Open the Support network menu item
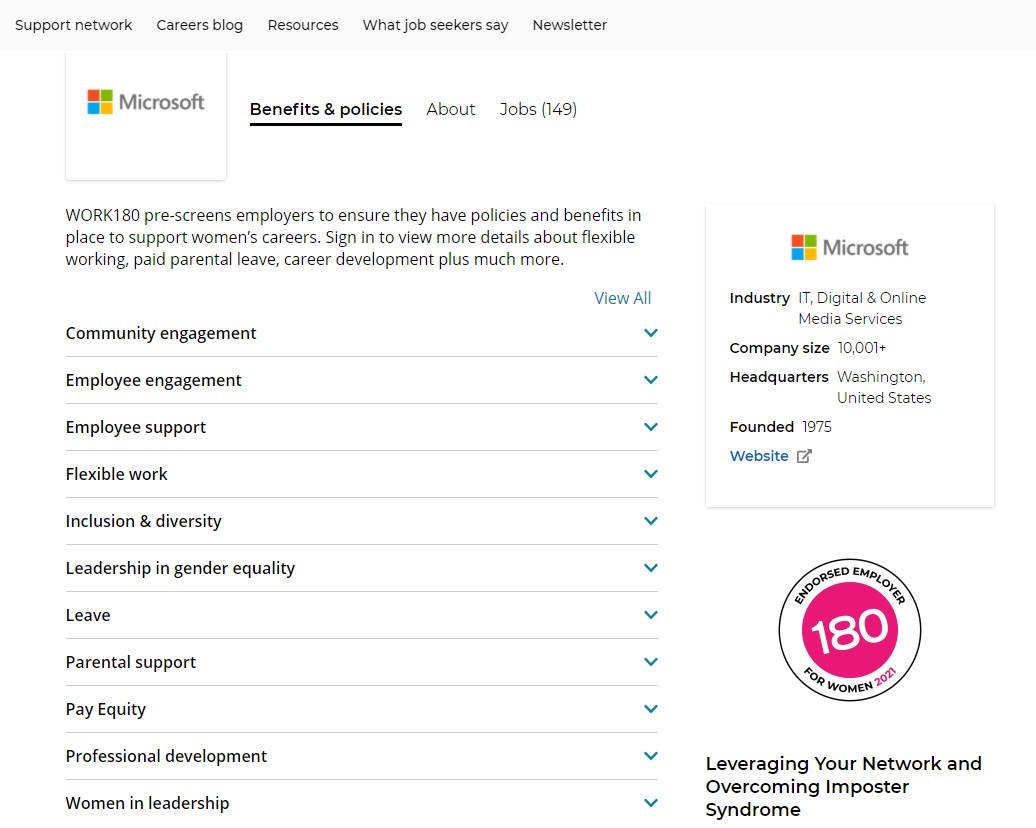This screenshot has height=828, width=1036. point(73,25)
